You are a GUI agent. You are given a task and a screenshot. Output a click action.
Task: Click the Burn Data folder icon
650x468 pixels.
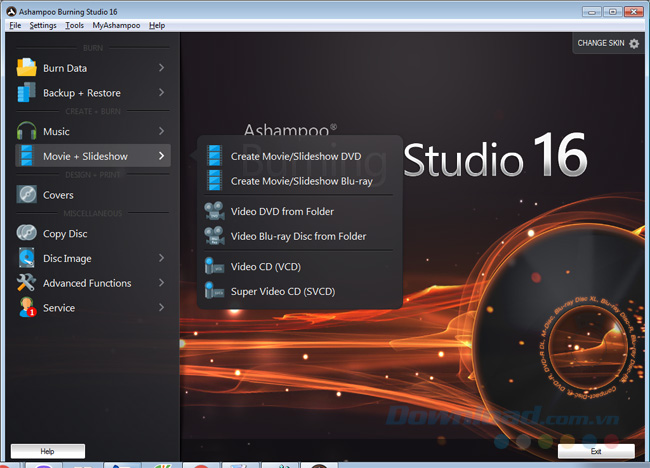pyautogui.click(x=26, y=68)
